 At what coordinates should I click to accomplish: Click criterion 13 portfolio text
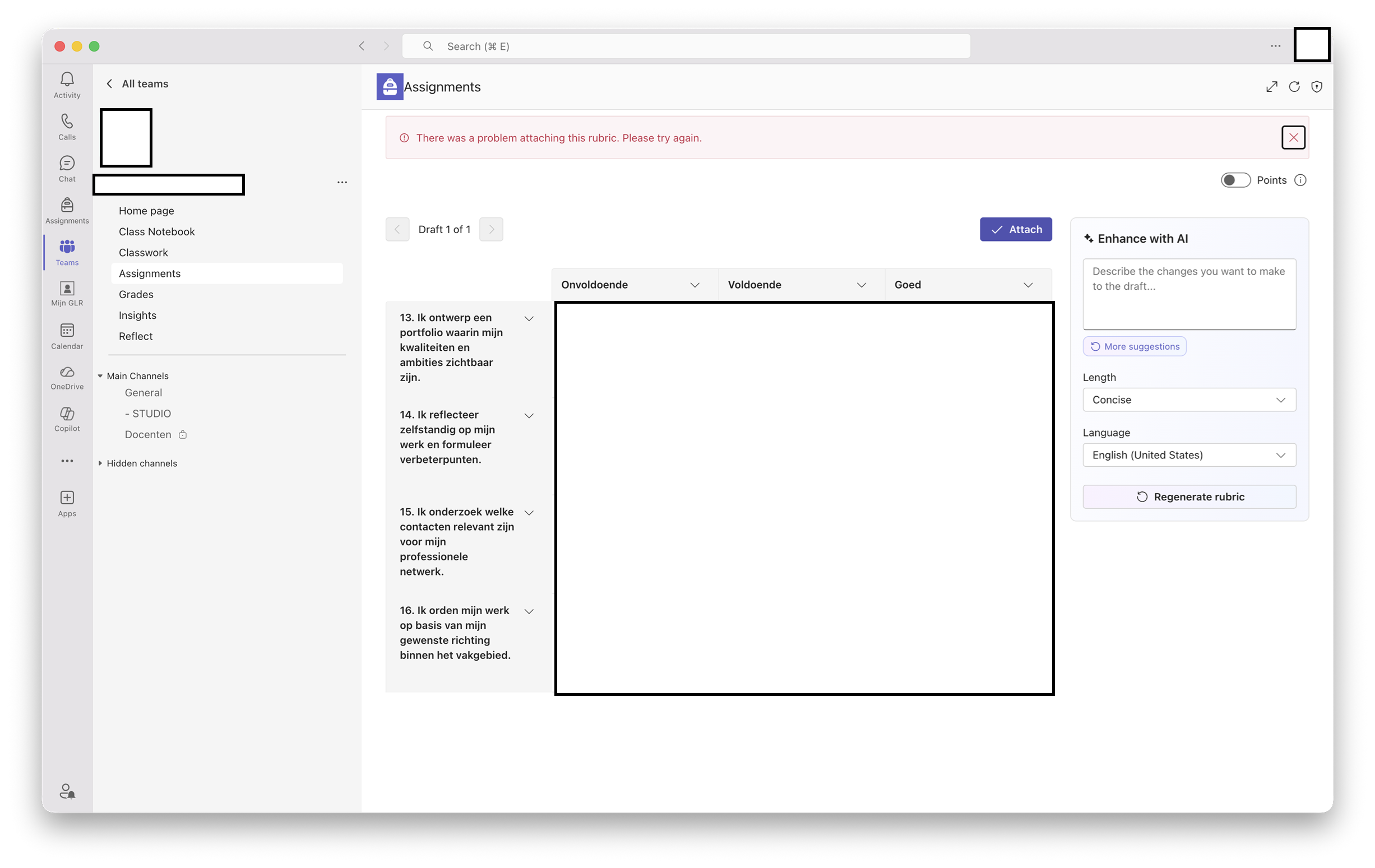pos(451,347)
